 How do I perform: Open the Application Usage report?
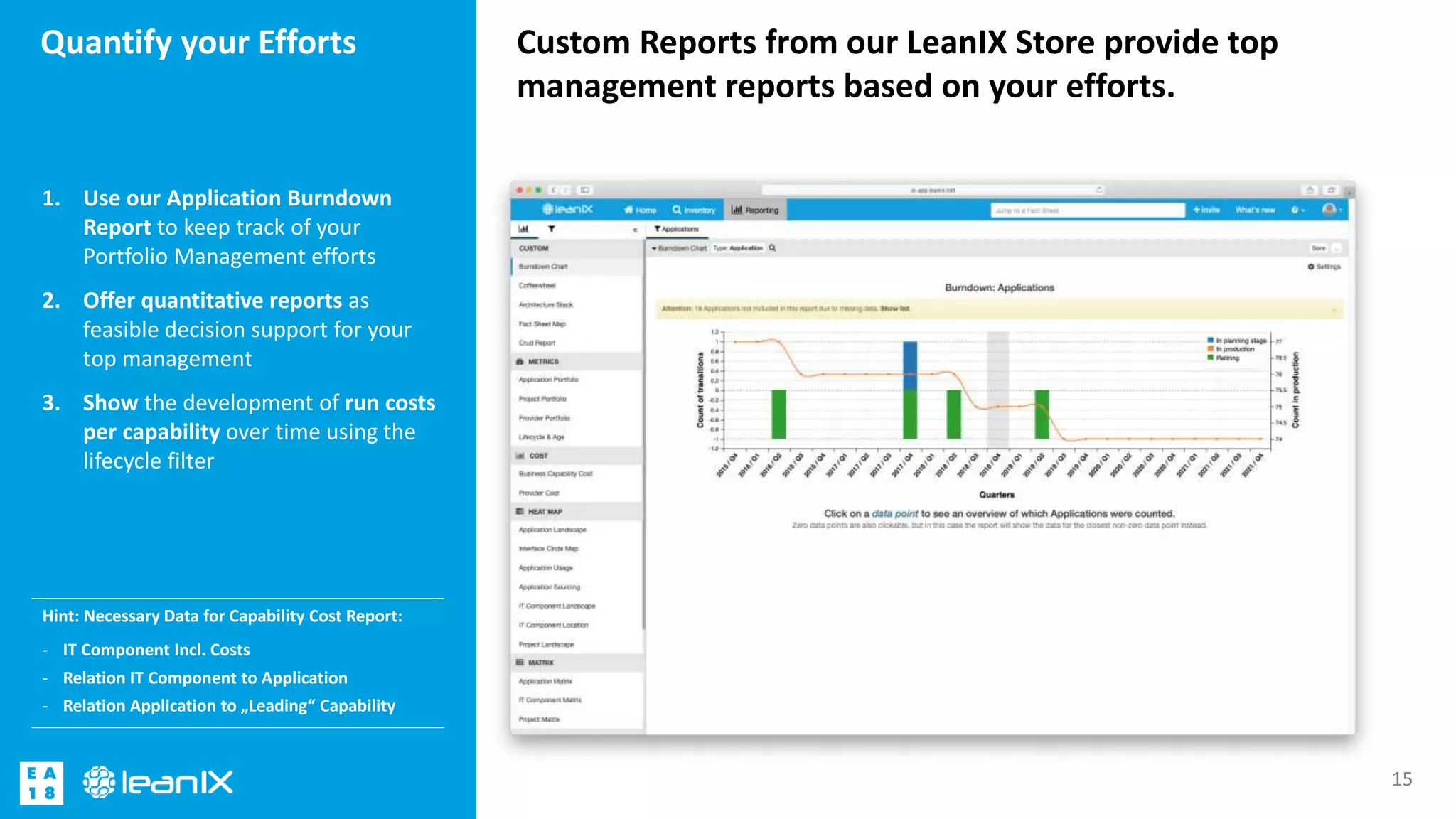click(545, 568)
